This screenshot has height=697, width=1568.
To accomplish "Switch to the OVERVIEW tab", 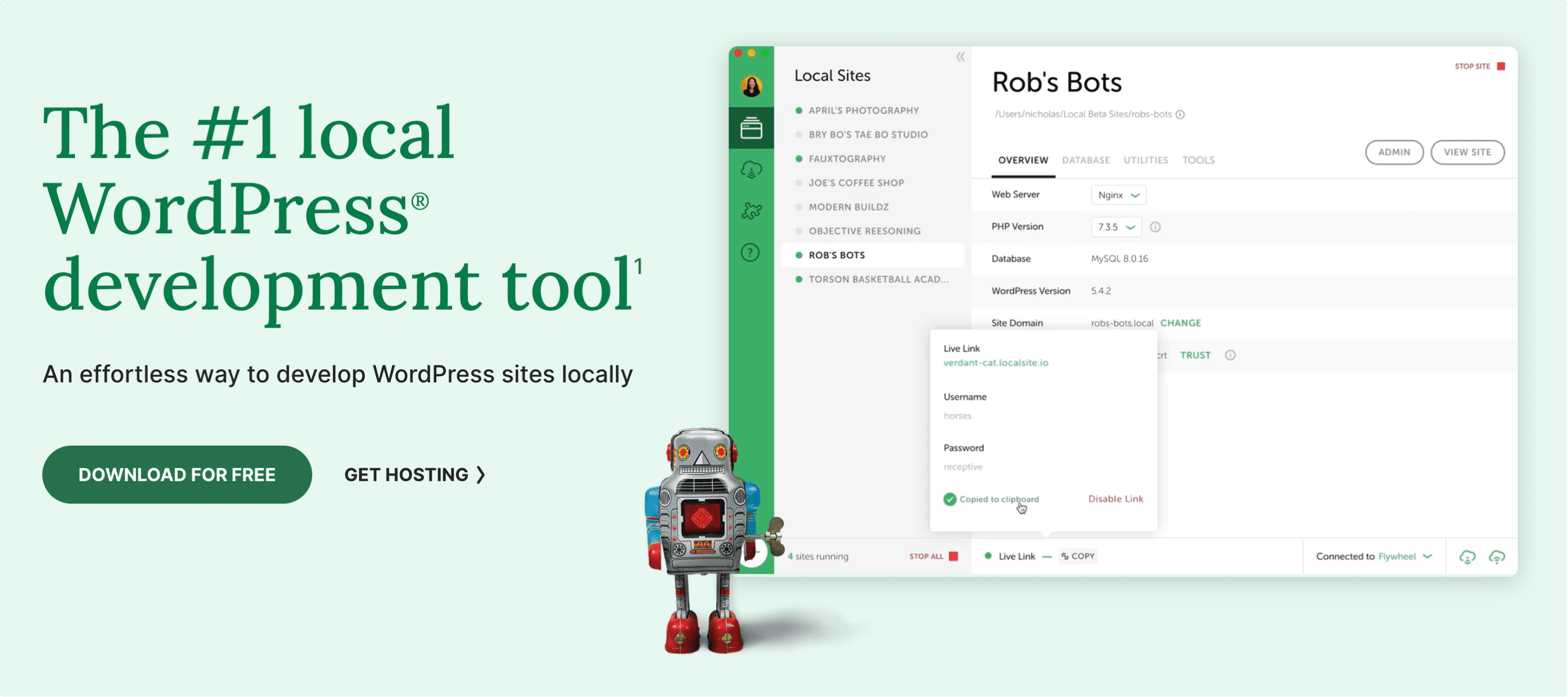I will 1023,160.
